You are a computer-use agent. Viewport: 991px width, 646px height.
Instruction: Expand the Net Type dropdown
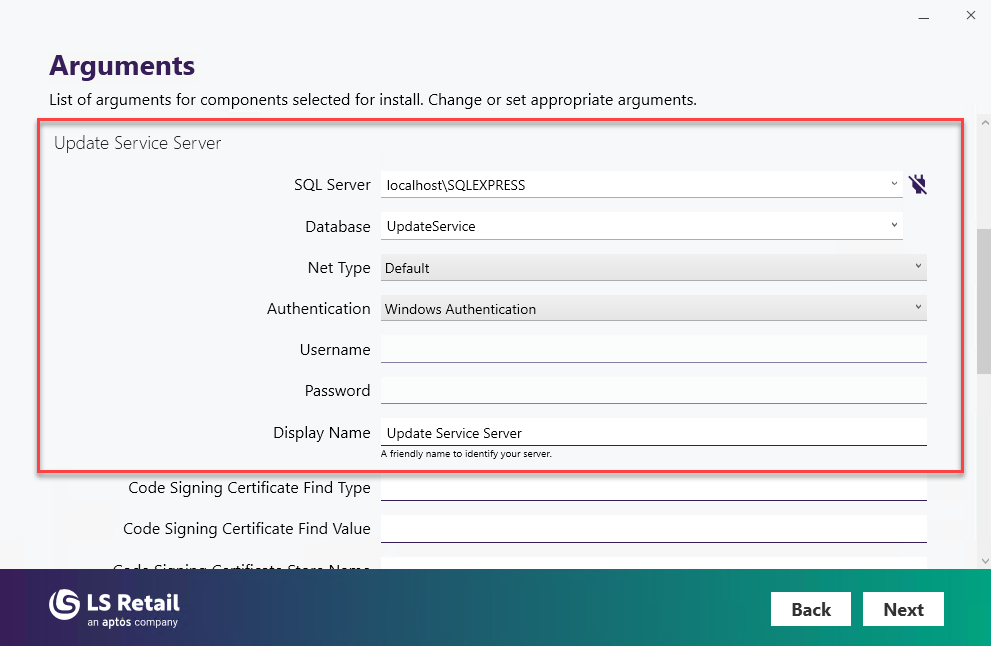coord(918,267)
